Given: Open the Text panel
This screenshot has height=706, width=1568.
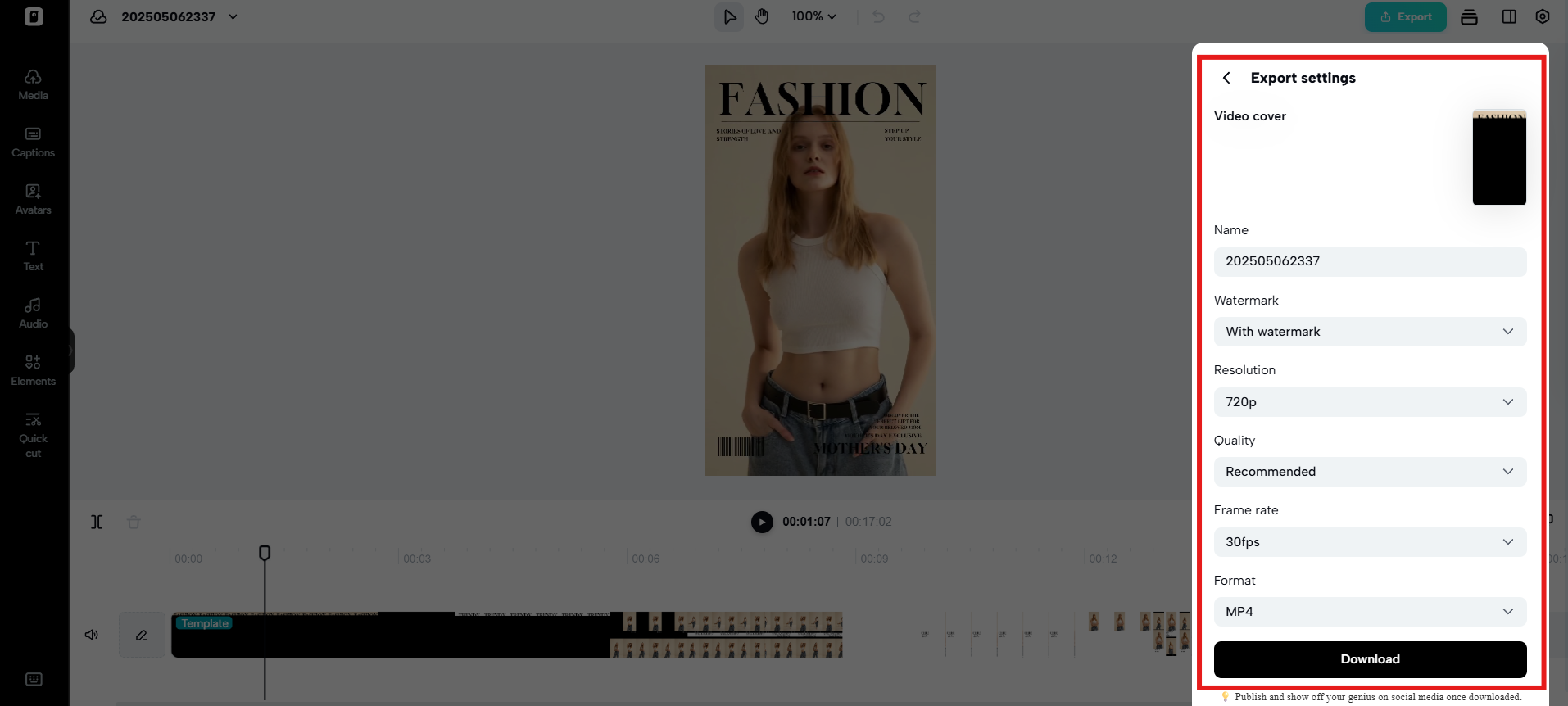Looking at the screenshot, I should pos(33,256).
